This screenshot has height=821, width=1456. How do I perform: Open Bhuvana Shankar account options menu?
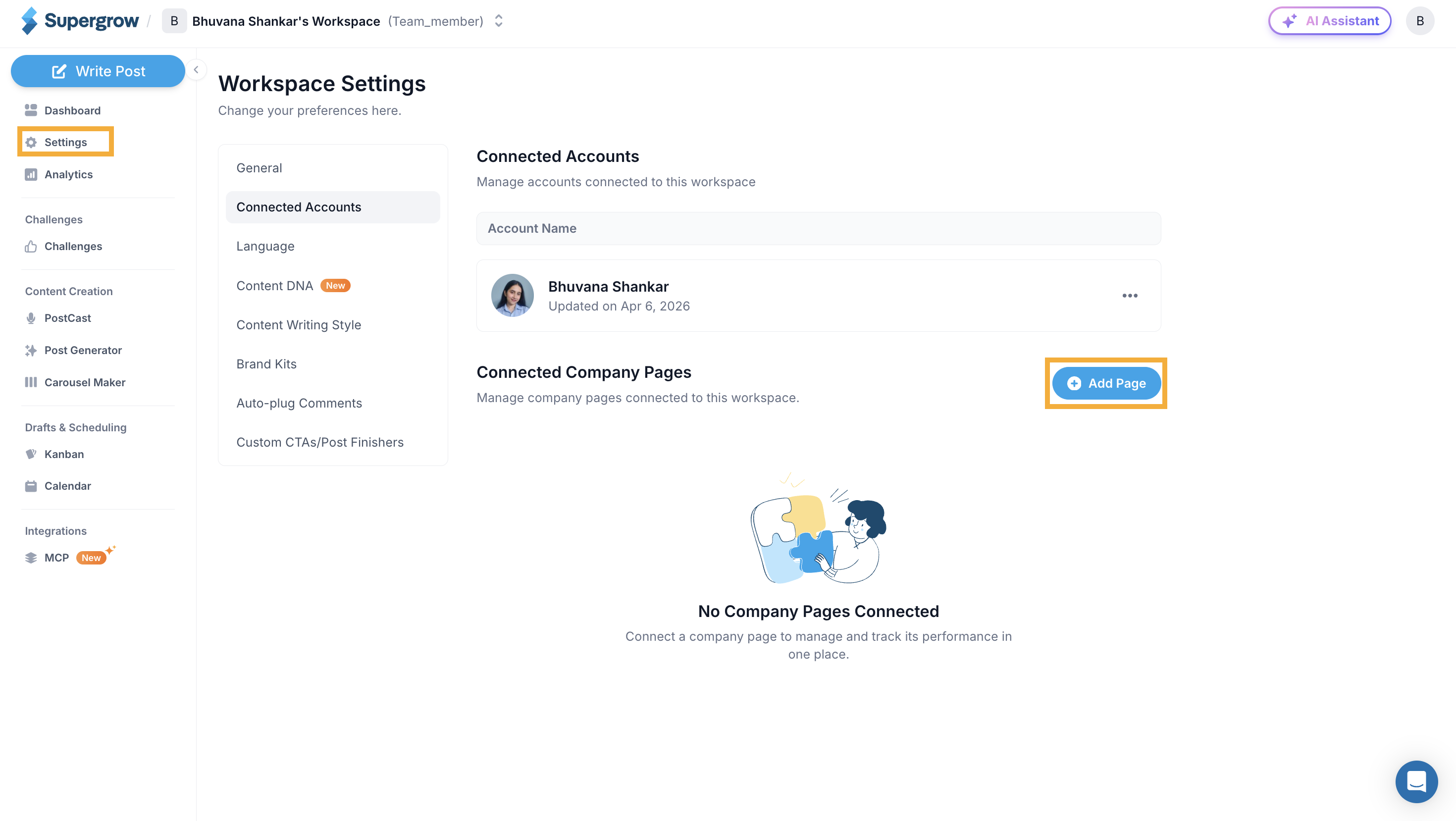[1129, 296]
